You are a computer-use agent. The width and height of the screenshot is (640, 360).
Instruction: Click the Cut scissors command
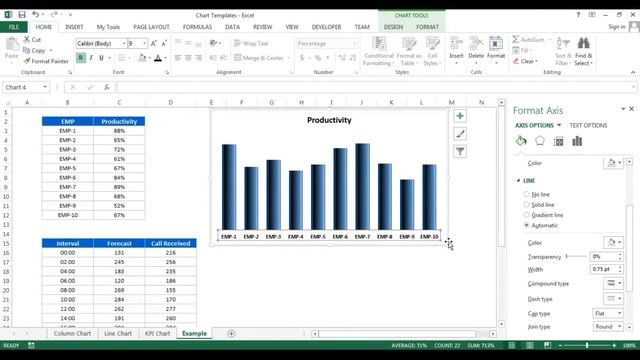(x=32, y=40)
